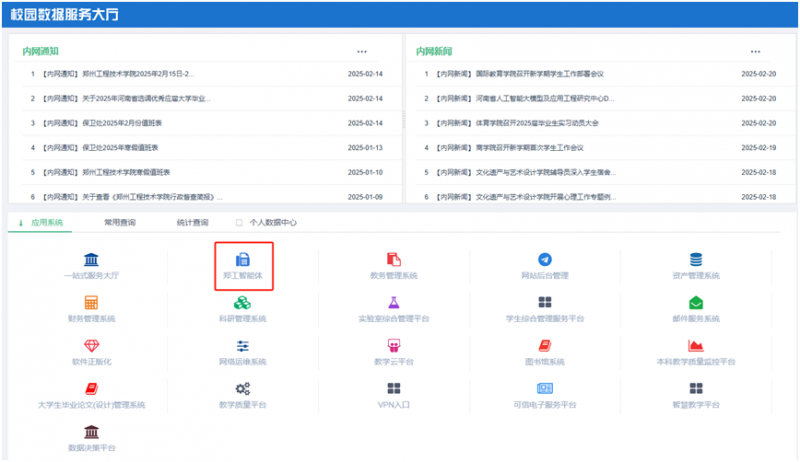The height and width of the screenshot is (462, 800).
Task: Click the 图书馆系统 book icon
Action: coord(545,346)
